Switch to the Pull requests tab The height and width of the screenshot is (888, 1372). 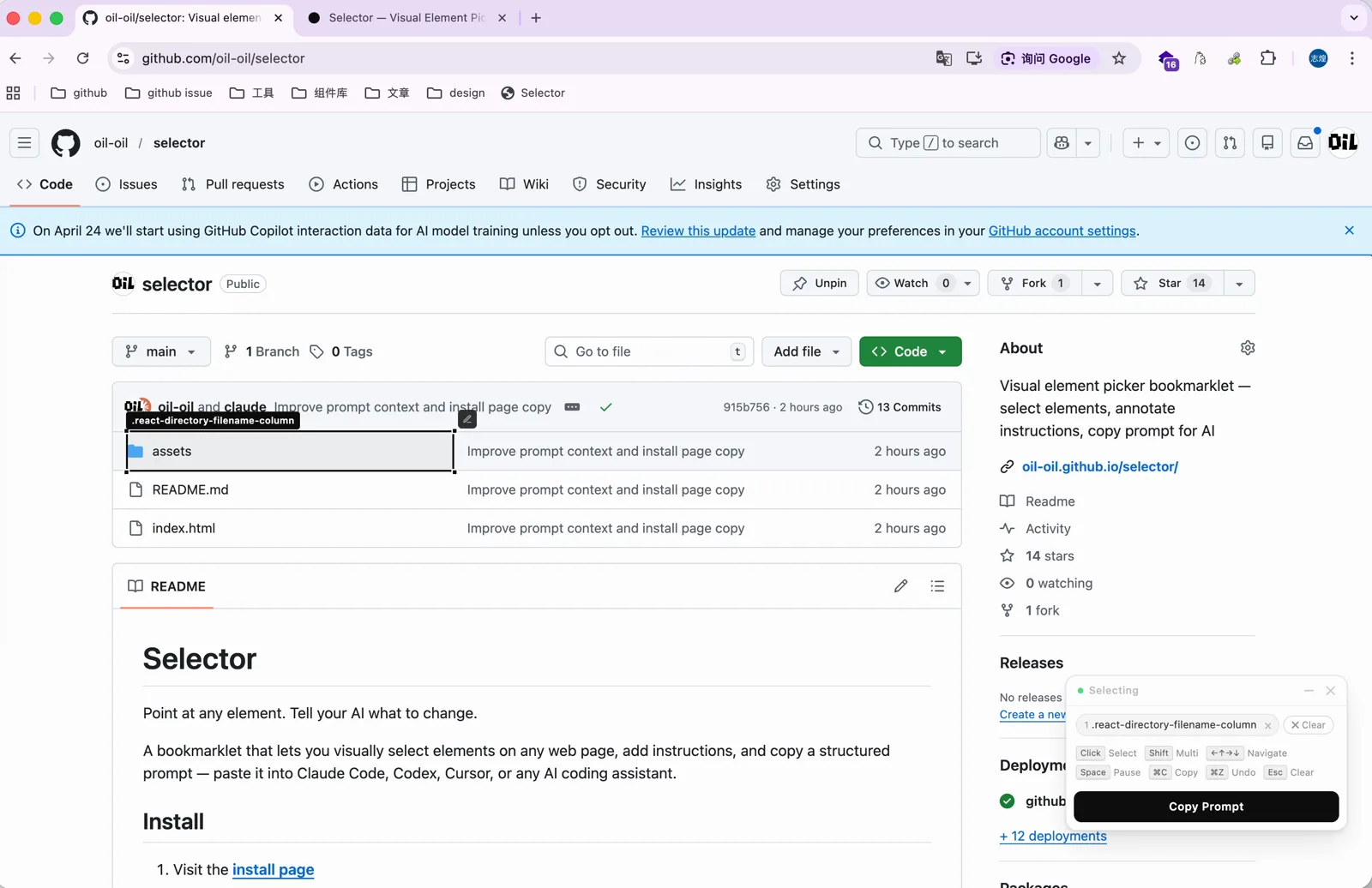[232, 184]
